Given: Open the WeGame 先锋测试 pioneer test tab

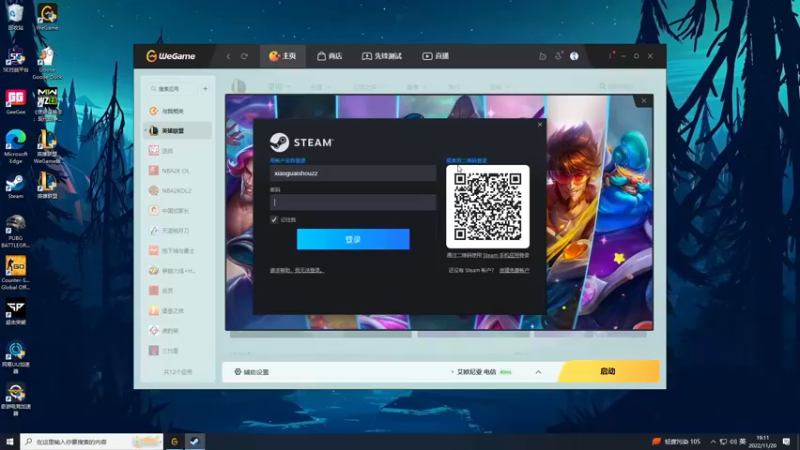Looking at the screenshot, I should coord(382,56).
